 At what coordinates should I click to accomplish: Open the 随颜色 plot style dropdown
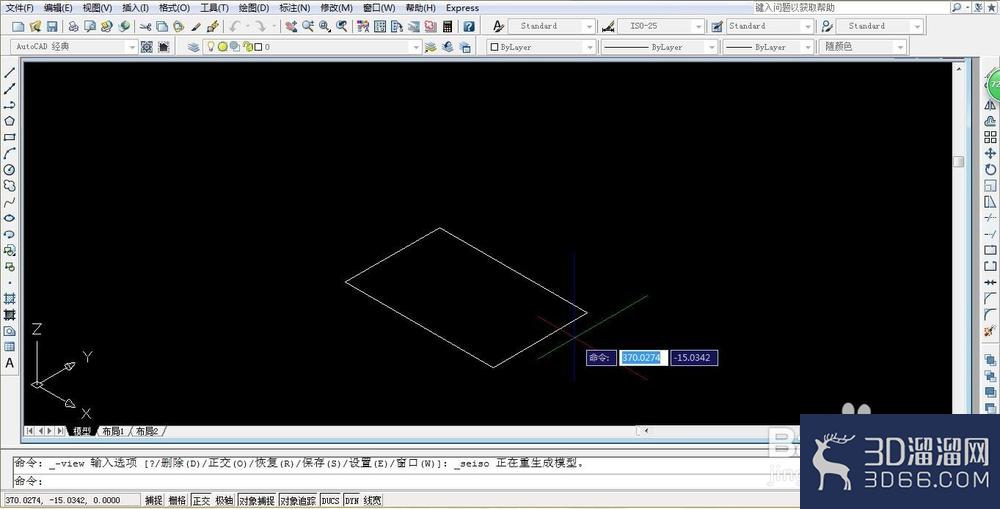tap(863, 47)
